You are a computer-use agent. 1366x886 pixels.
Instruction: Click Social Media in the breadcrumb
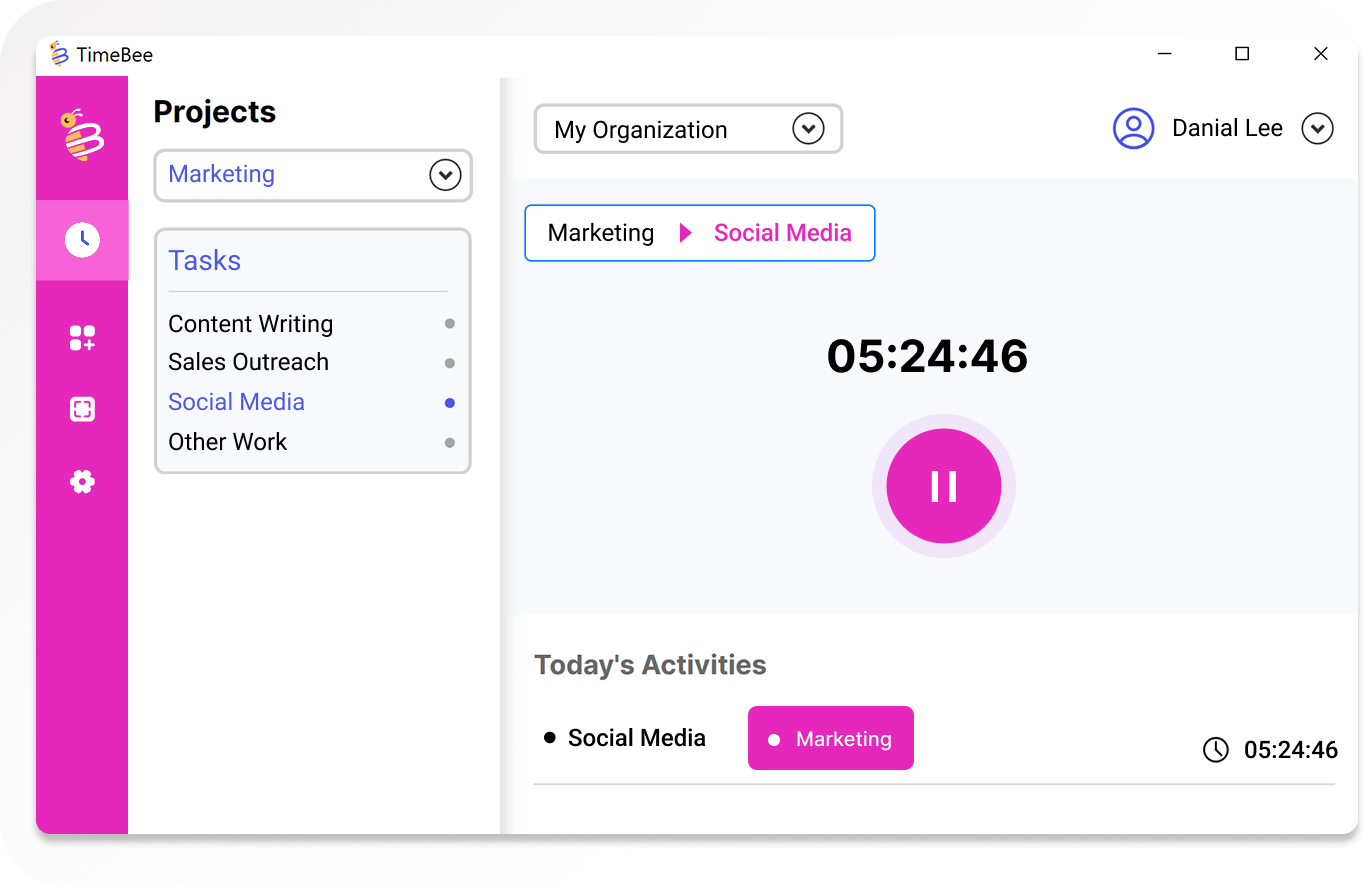[782, 233]
